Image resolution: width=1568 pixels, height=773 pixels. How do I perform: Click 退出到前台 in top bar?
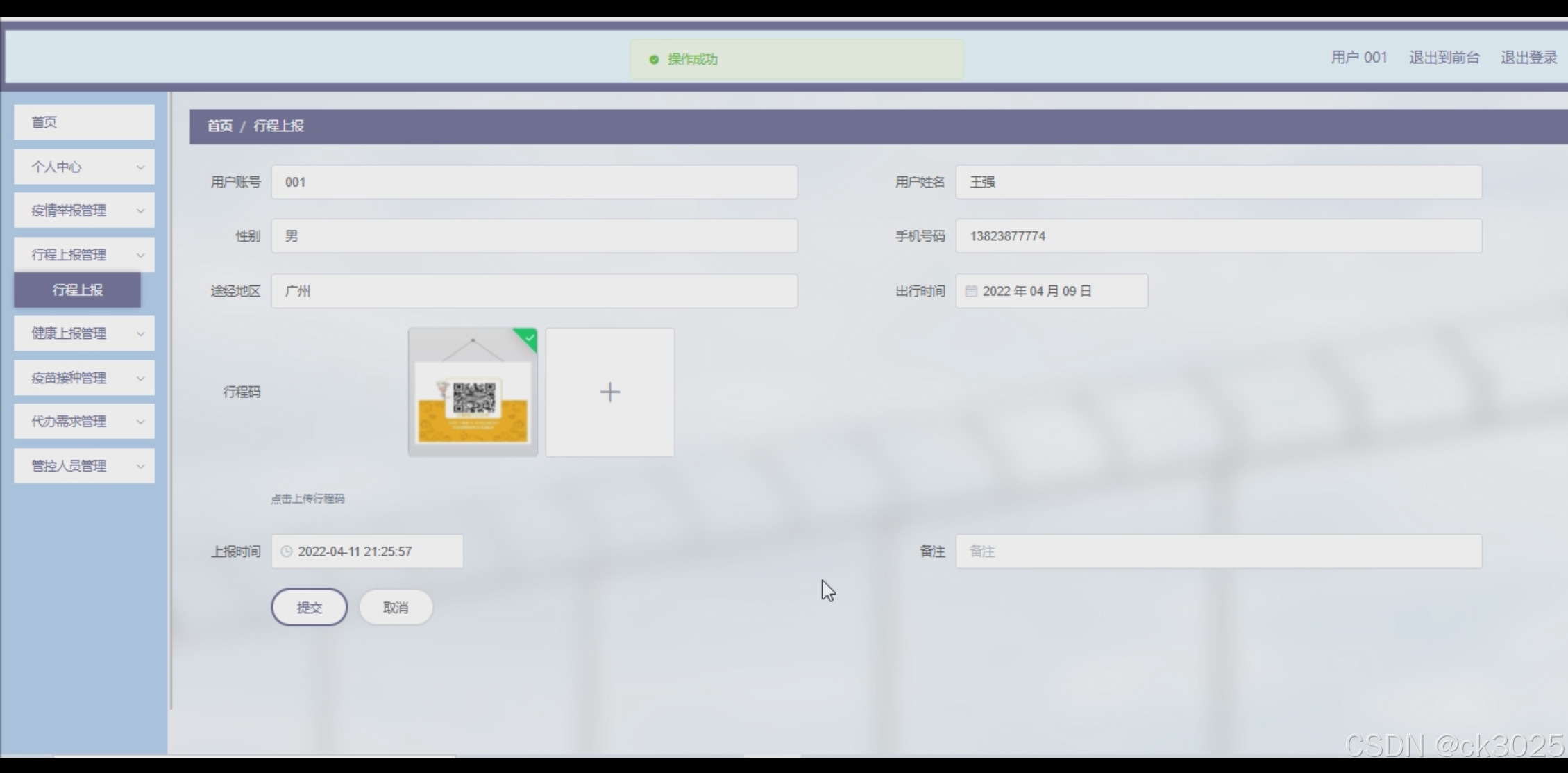coord(1444,58)
